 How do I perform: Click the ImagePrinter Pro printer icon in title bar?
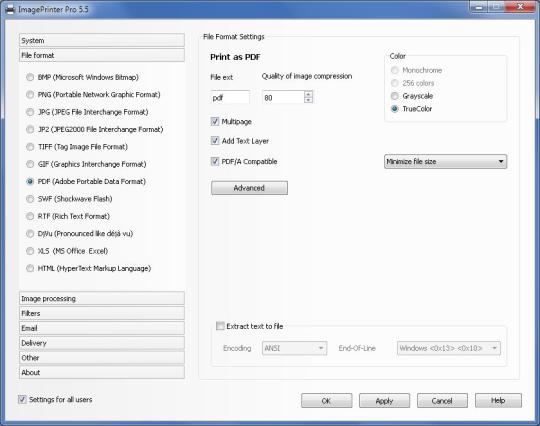[10, 9]
